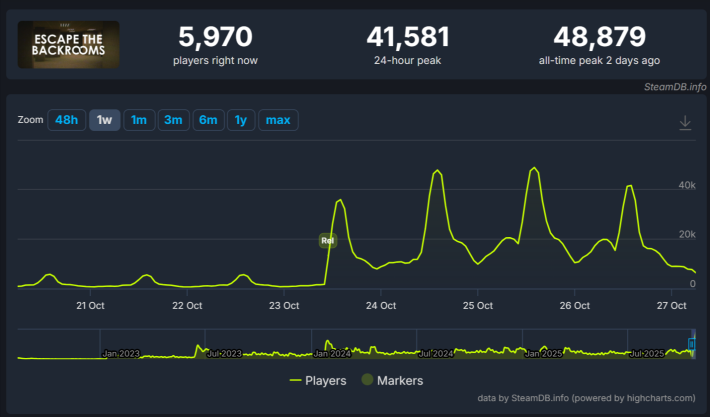Viewport: 710px width, 417px height.
Task: Click the Rel release marker on chart
Action: click(x=327, y=240)
